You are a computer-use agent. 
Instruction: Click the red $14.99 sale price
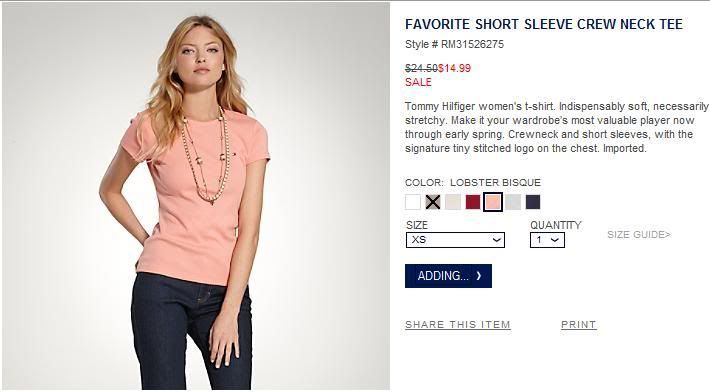pos(454,68)
